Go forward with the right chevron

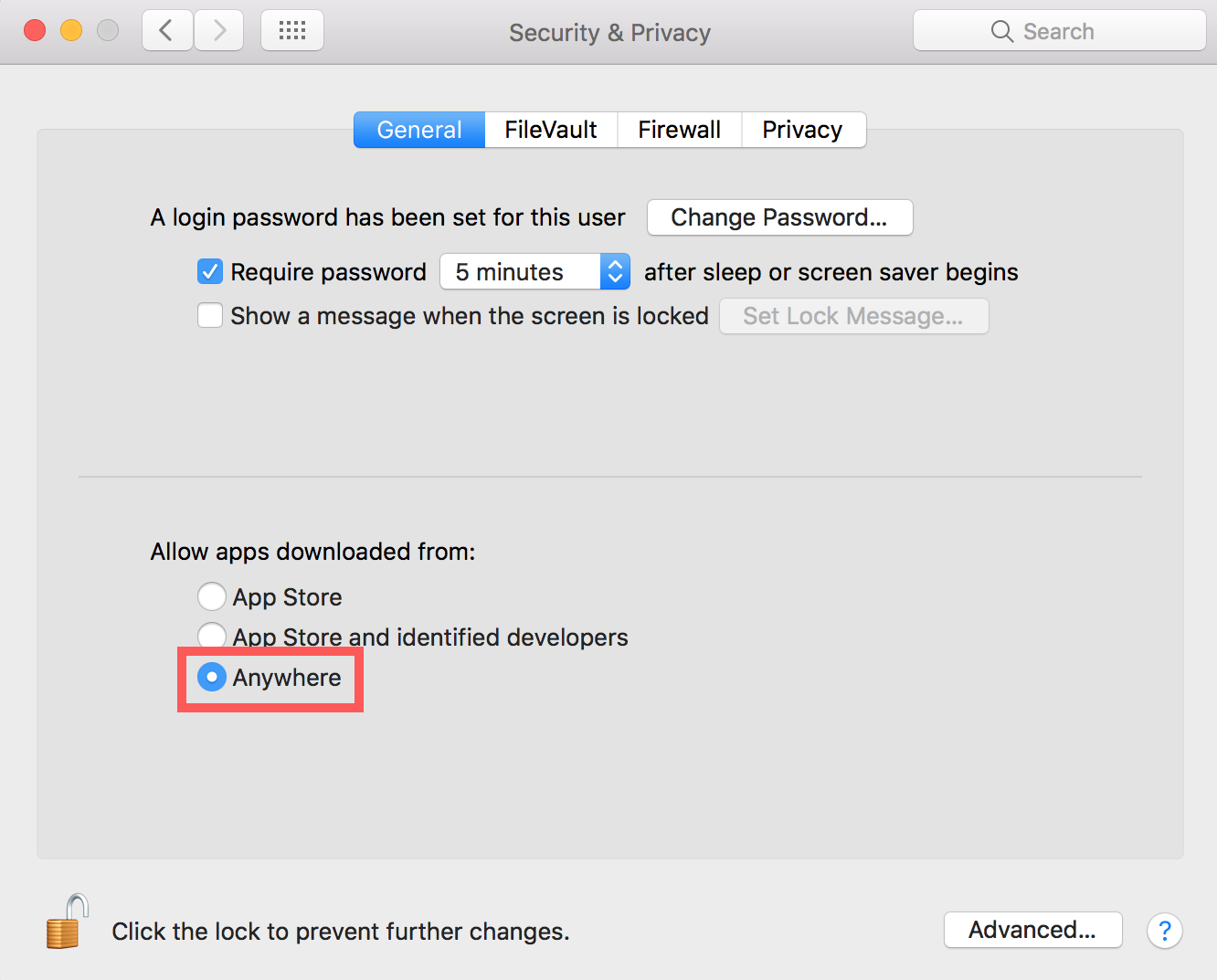[218, 31]
